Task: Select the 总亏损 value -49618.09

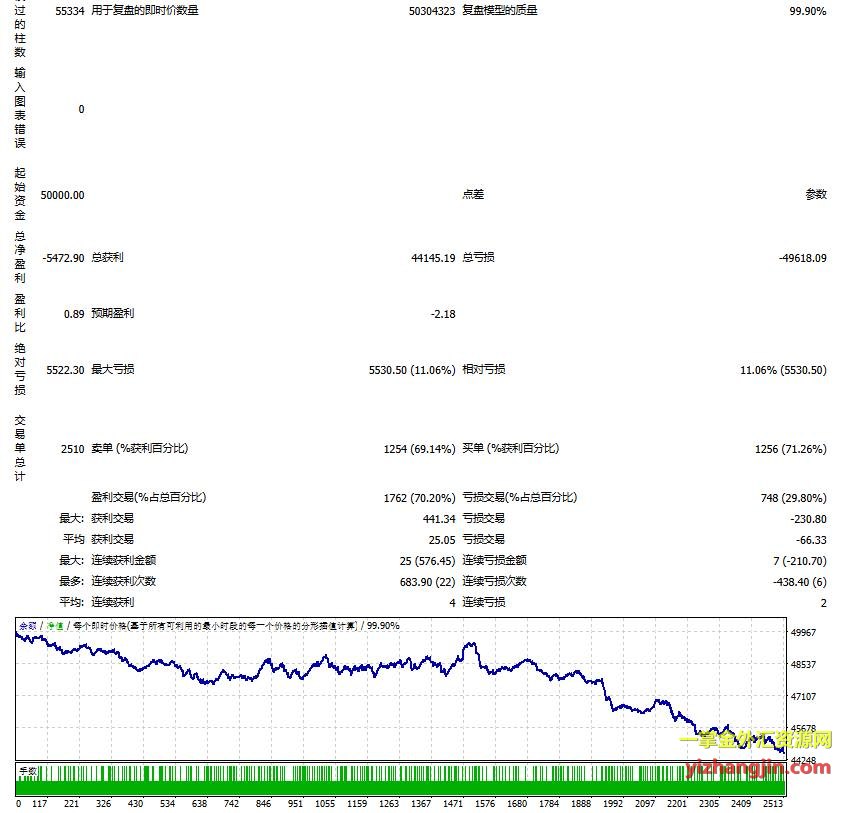Action: [802, 258]
